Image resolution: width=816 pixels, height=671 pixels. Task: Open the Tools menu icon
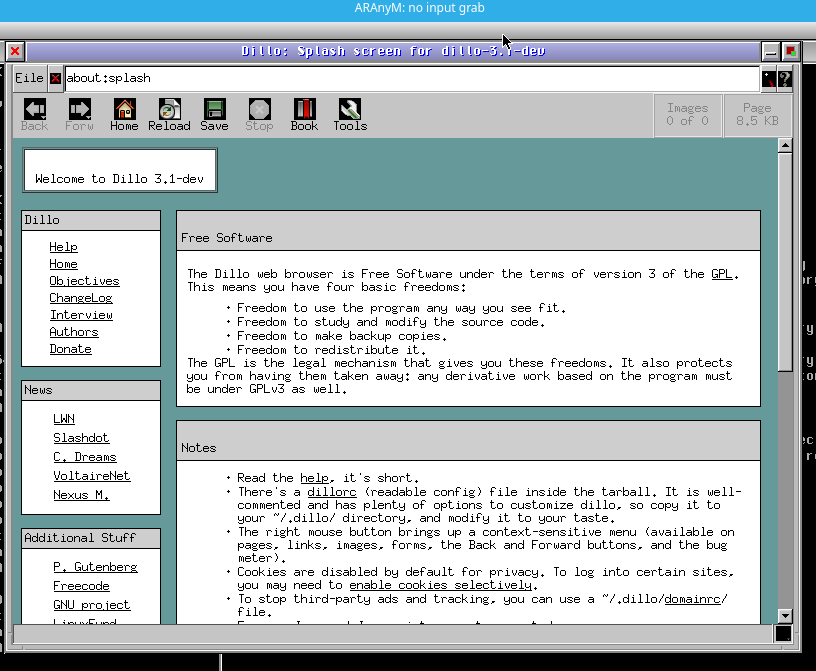(x=350, y=115)
